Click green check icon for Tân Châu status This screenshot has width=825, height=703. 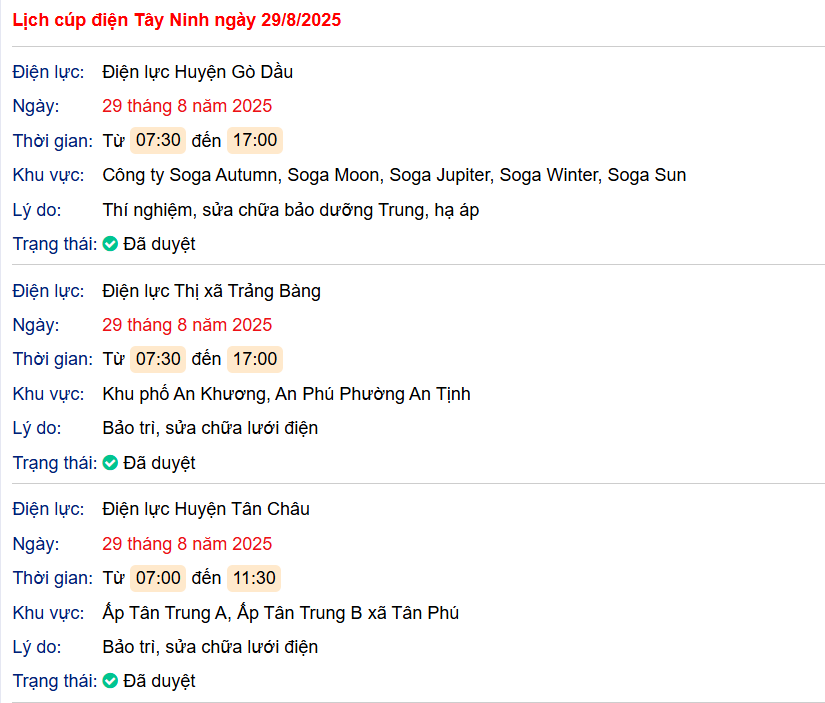pos(110,681)
